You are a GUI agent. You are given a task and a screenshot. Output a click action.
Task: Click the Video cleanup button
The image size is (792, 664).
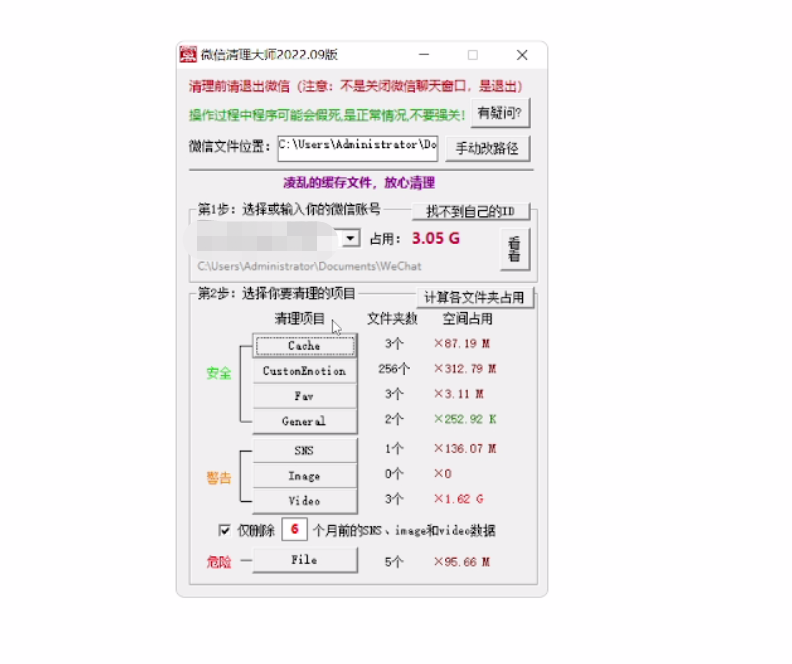tap(305, 500)
